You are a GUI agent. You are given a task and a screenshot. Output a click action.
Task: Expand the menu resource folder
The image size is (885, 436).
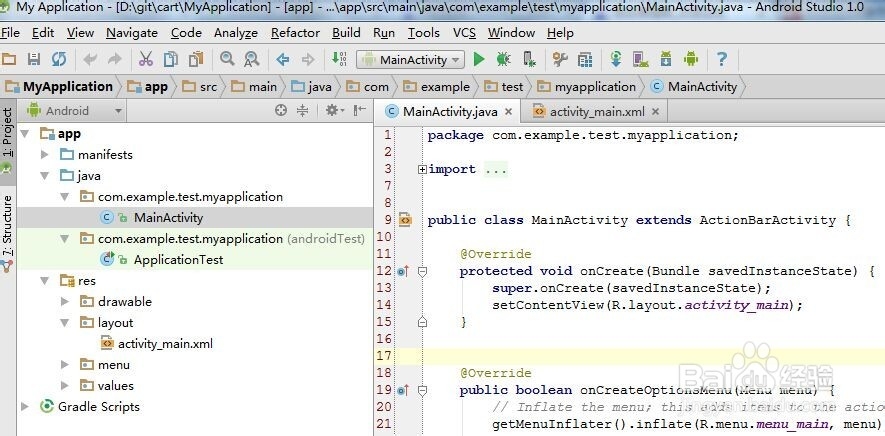65,365
